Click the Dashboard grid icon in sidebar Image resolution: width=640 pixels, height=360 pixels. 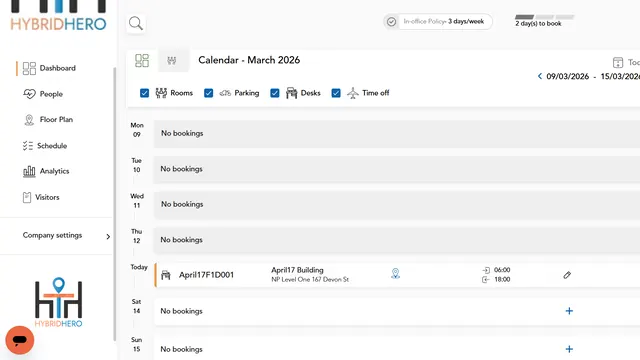pyautogui.click(x=29, y=68)
